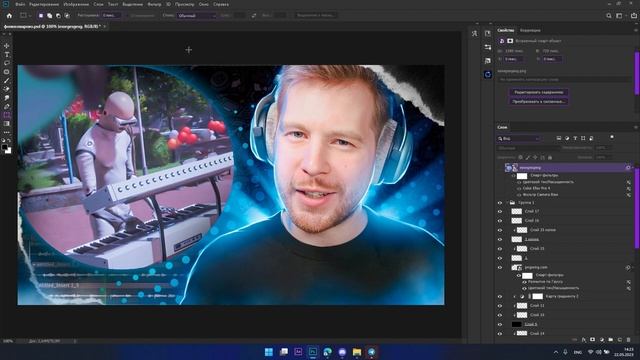This screenshot has height=360, width=640.
Task: Open the extra tools ellipsis button
Action: coord(7,133)
